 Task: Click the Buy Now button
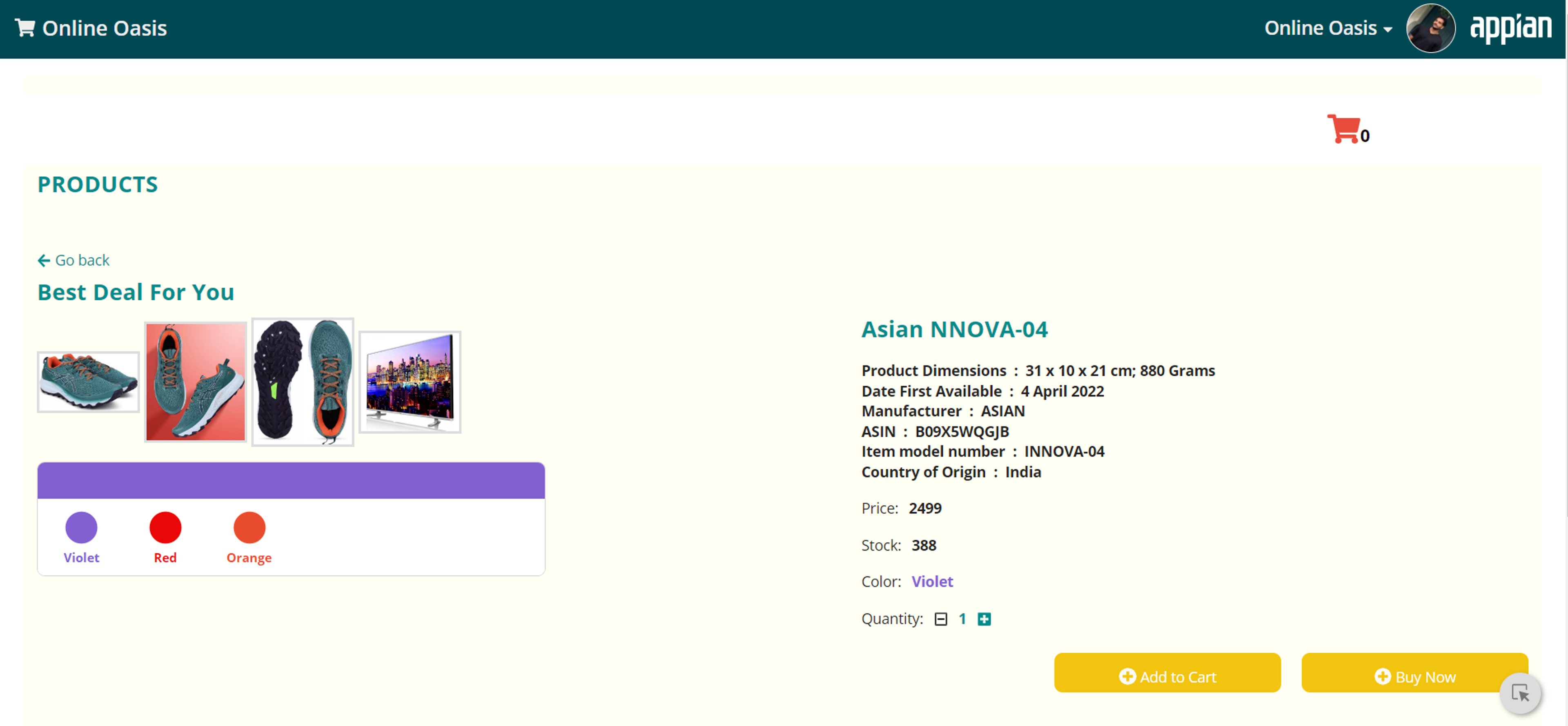point(1414,673)
